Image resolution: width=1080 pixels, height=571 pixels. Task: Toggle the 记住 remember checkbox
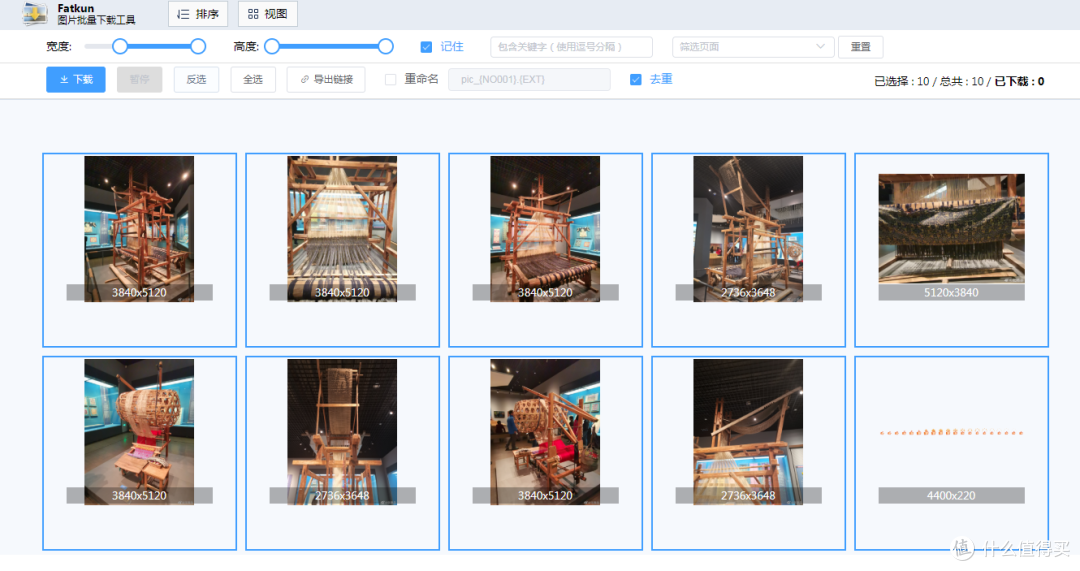point(426,47)
